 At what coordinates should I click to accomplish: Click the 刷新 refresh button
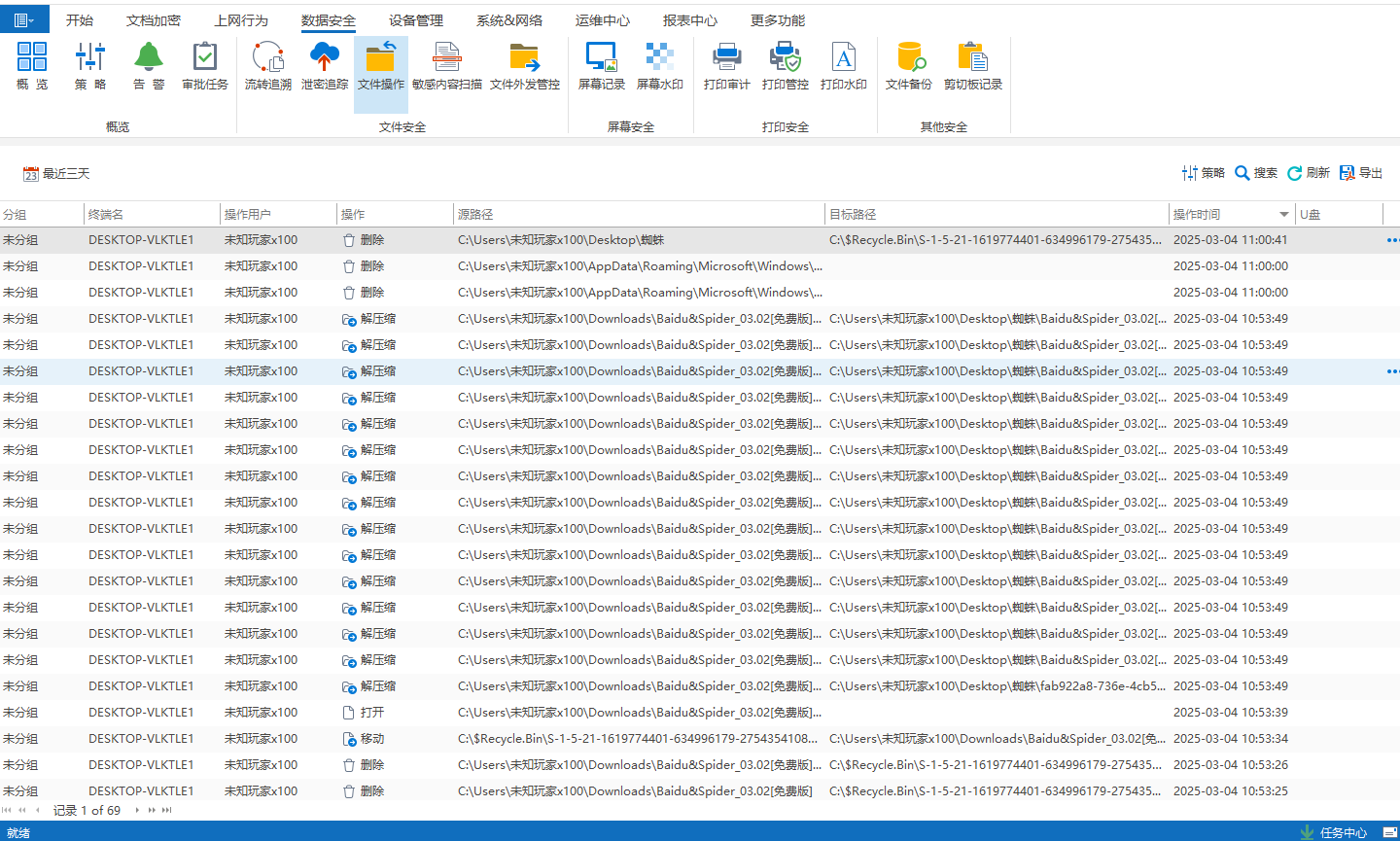(1309, 173)
